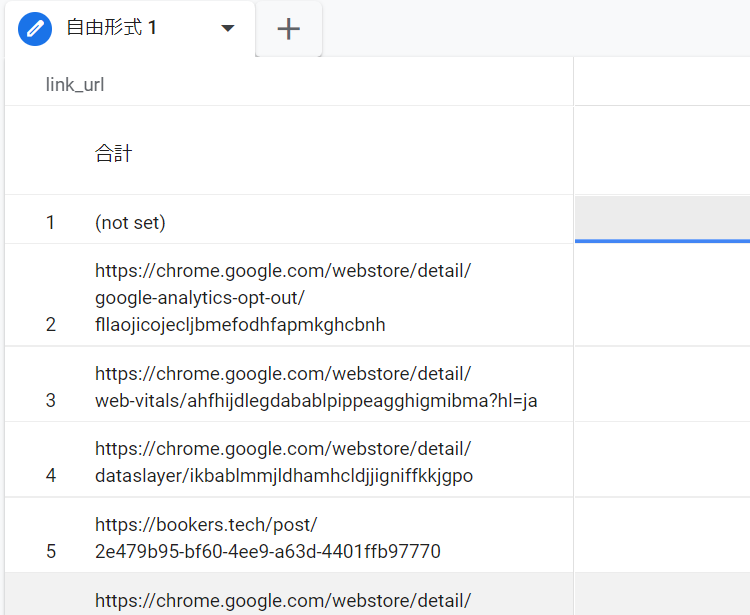Viewport: 750px width, 615px height.
Task: Click the partially visible URL in the bottom row
Action: click(x=282, y=600)
